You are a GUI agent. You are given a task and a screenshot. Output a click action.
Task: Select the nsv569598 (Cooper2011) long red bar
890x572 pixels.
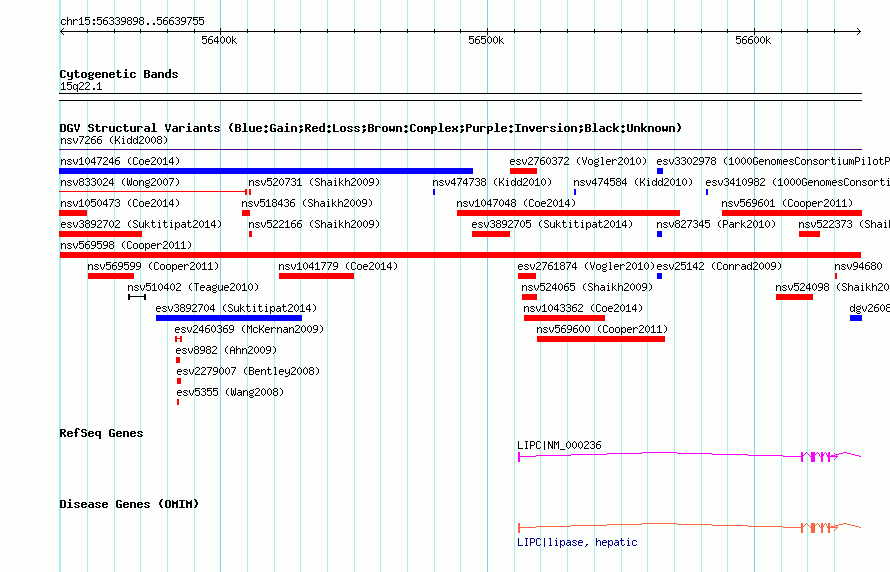(x=460, y=255)
